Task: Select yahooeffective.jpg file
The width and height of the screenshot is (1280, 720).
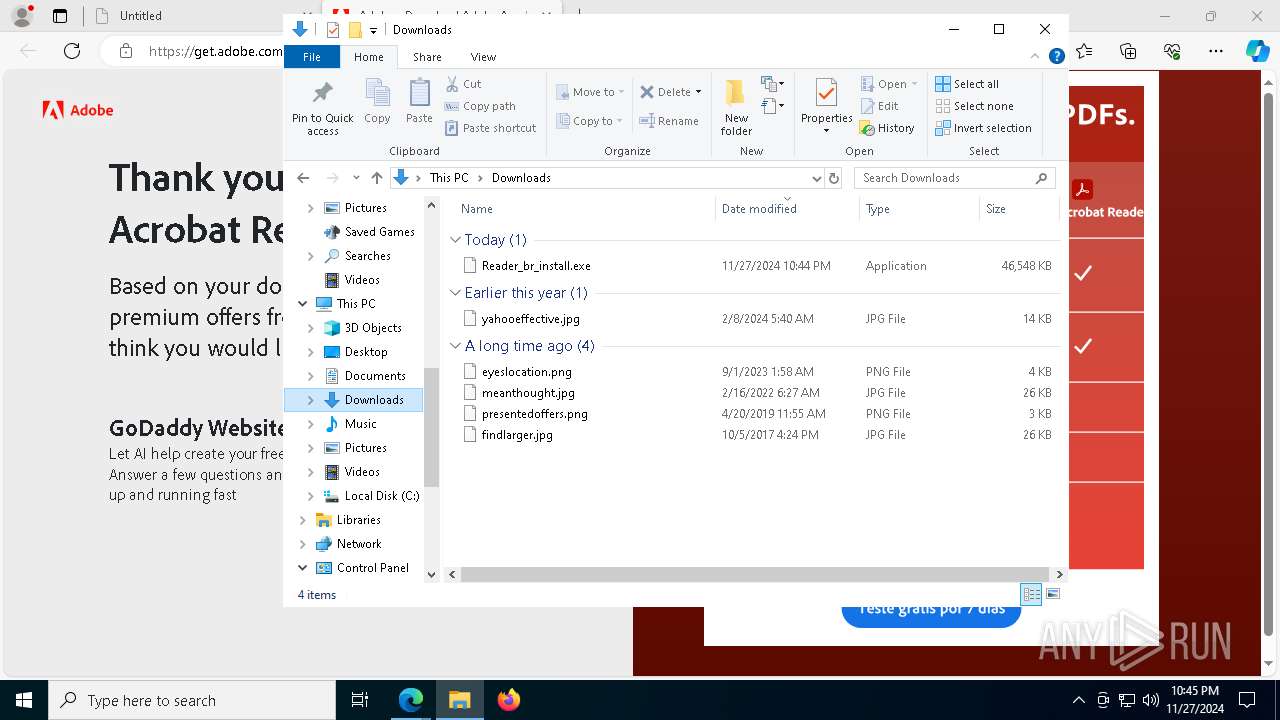Action: 530,319
